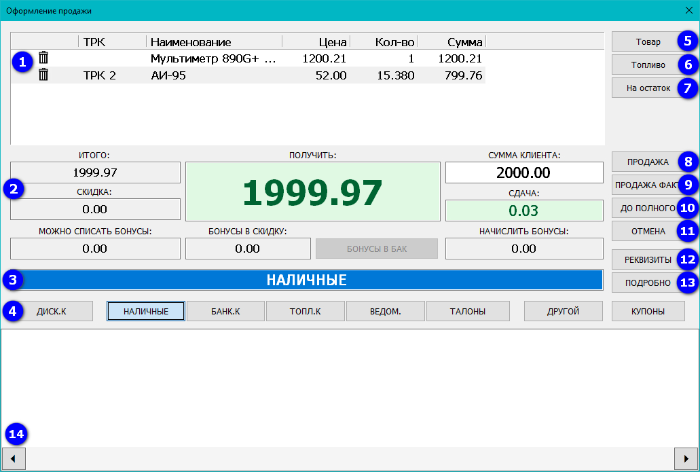Cancel the sale with ОТМЕНА
The height and width of the screenshot is (472, 700).
(x=646, y=231)
